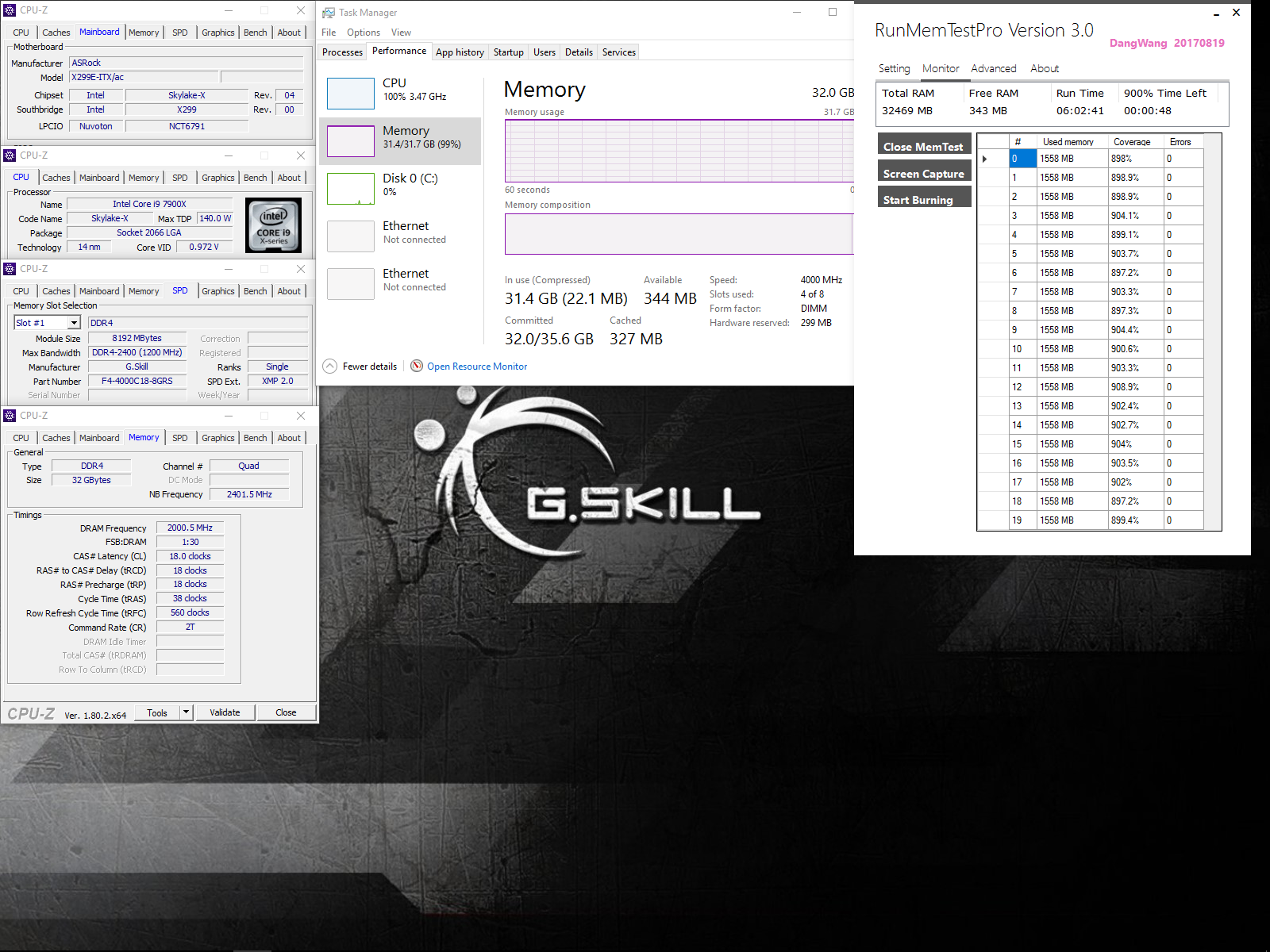
Task: Select the Disk 0 graph thumbnail
Action: click(x=350, y=189)
